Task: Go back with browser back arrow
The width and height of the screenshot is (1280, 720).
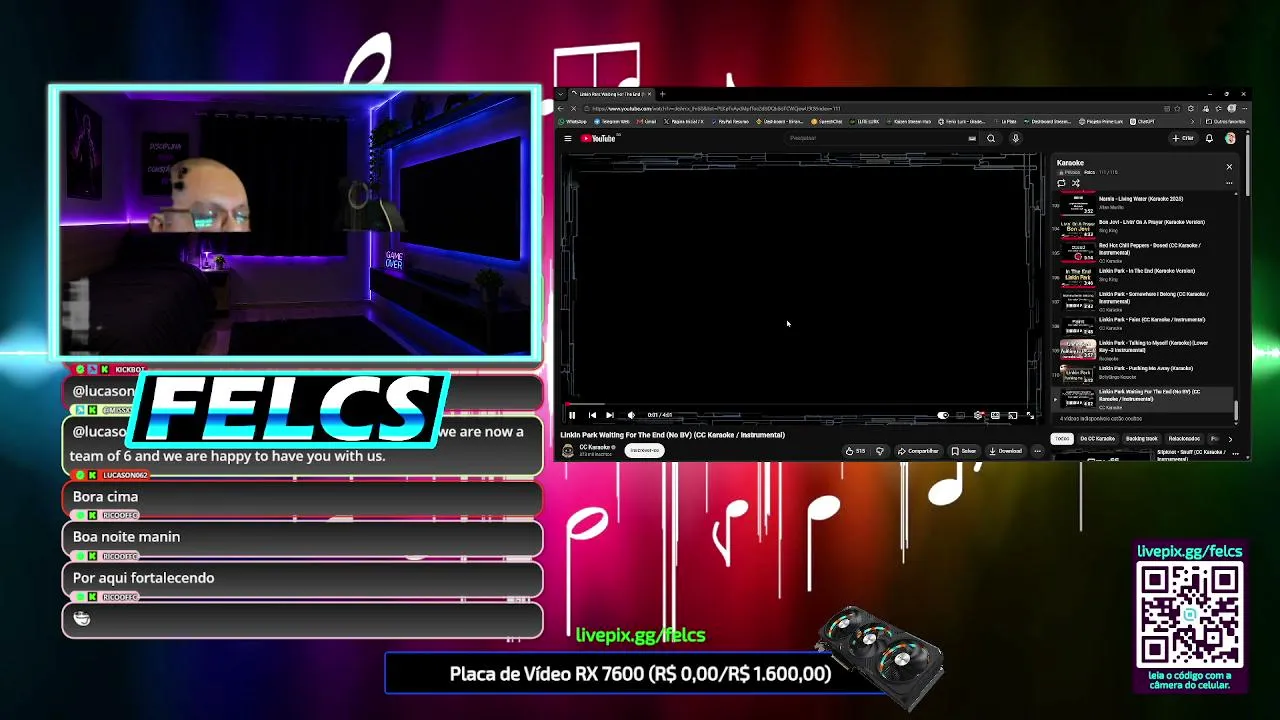Action: [561, 108]
